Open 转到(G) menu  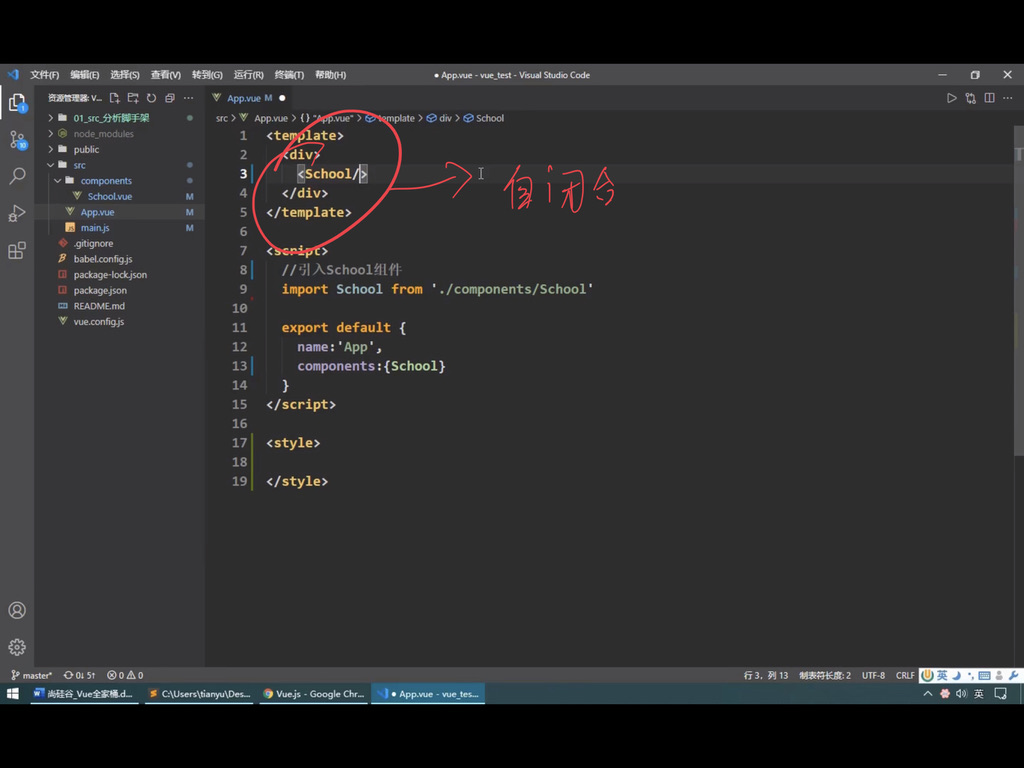207,75
